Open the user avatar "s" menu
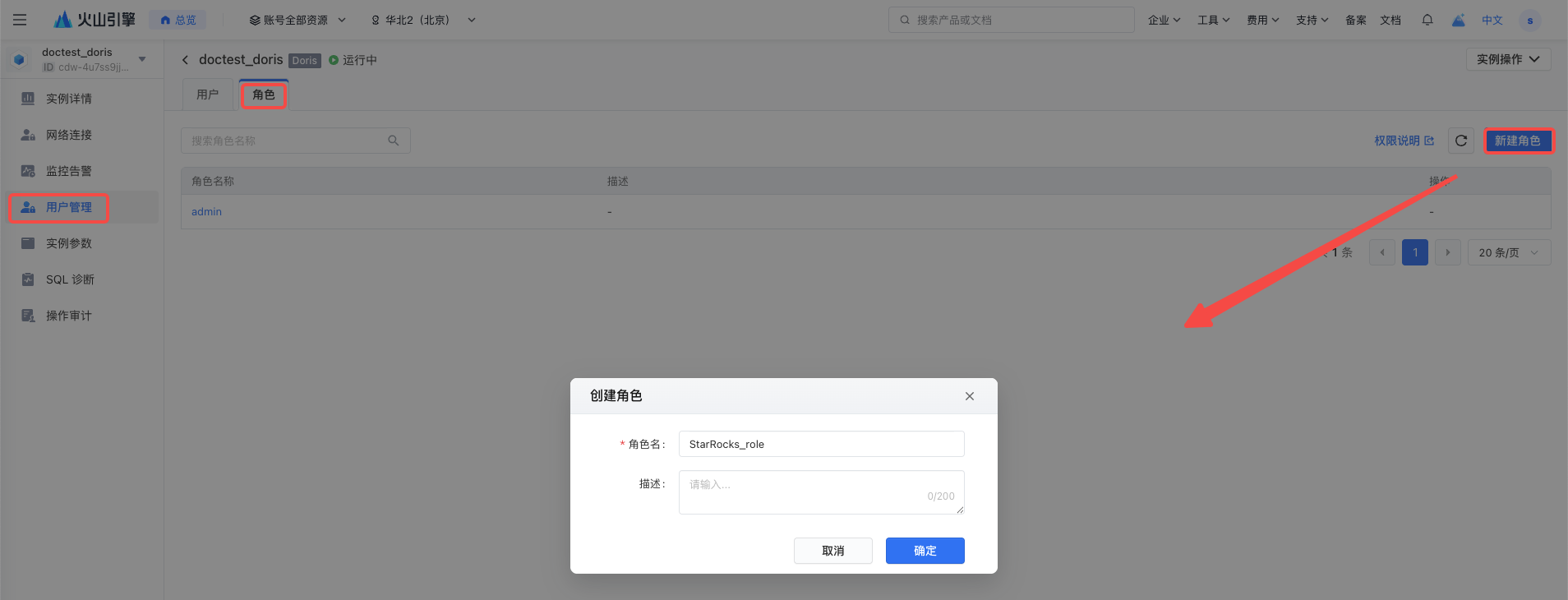Screen dimensions: 1568x600 click(x=1530, y=21)
